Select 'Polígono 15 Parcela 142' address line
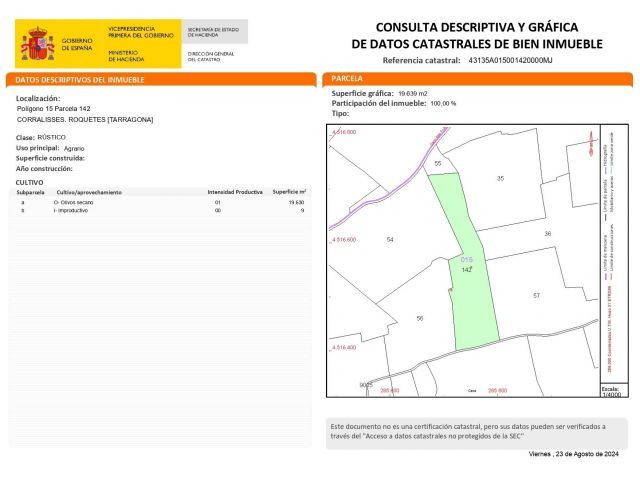 (x=53, y=109)
